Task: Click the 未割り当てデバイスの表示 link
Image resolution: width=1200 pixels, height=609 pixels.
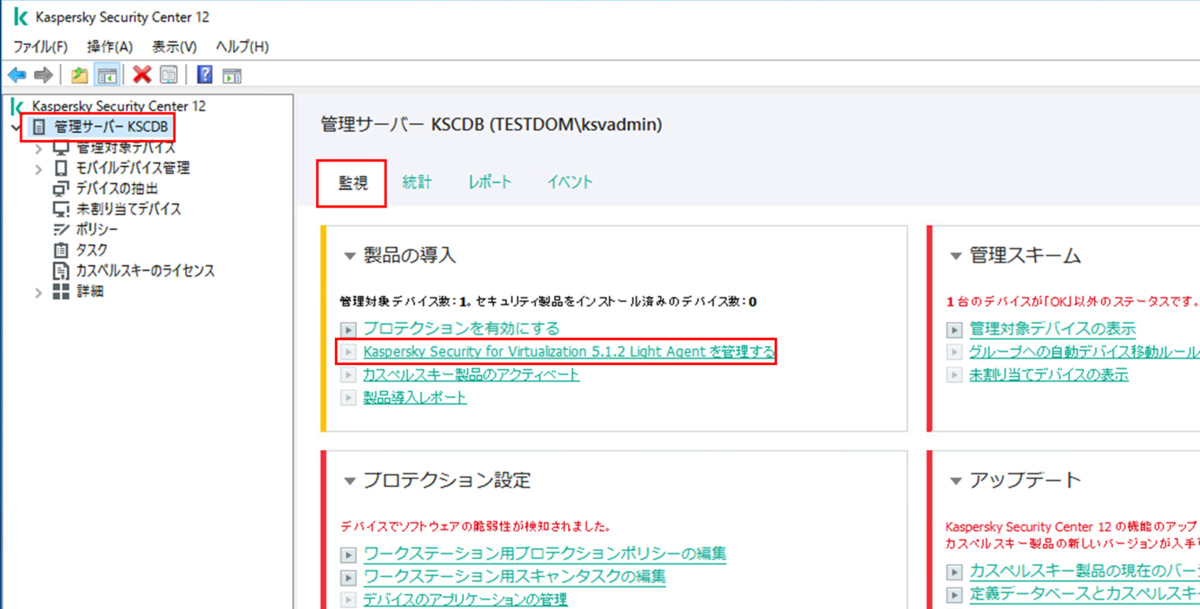Action: [1048, 375]
